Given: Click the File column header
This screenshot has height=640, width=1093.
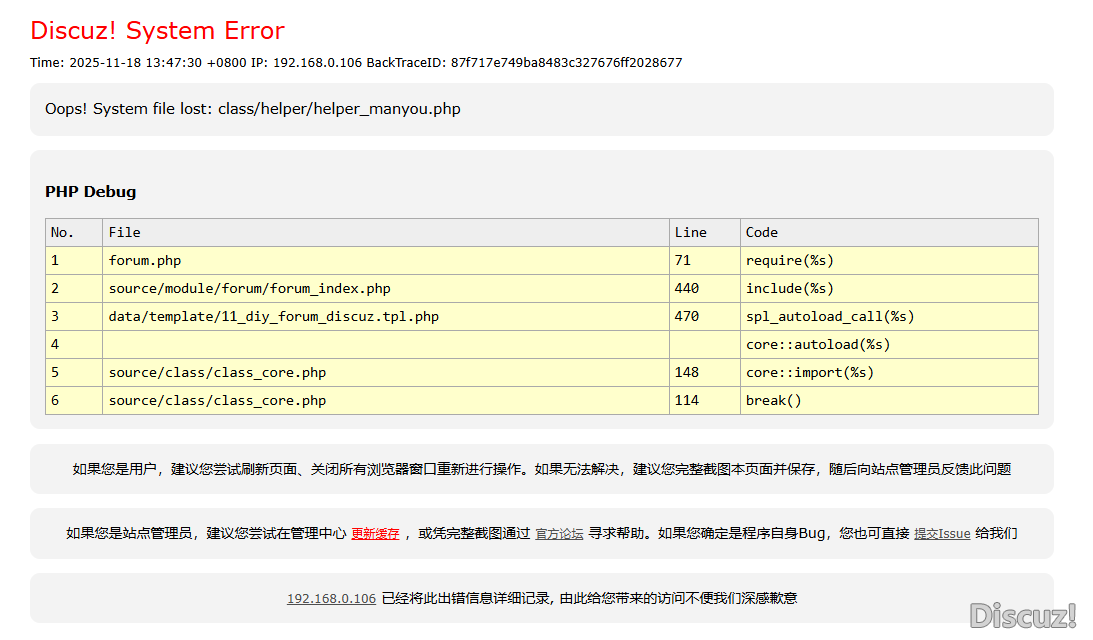Looking at the screenshot, I should [125, 233].
